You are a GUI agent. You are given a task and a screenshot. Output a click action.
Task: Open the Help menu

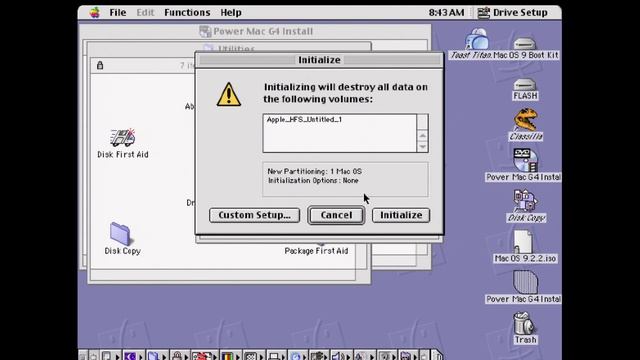coord(231,13)
